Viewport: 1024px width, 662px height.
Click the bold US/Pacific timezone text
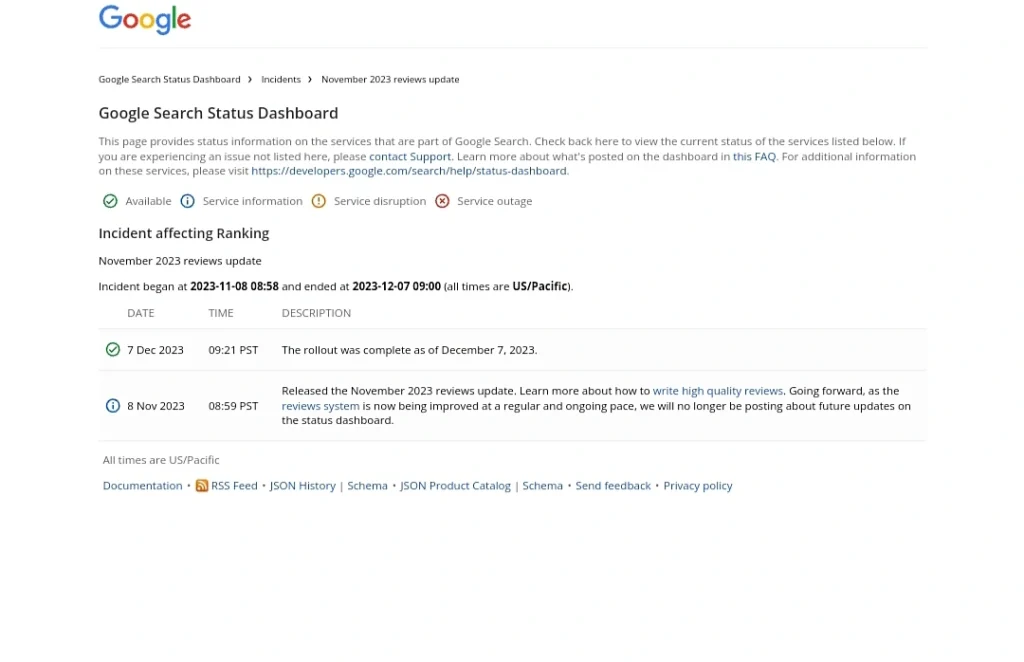[540, 286]
